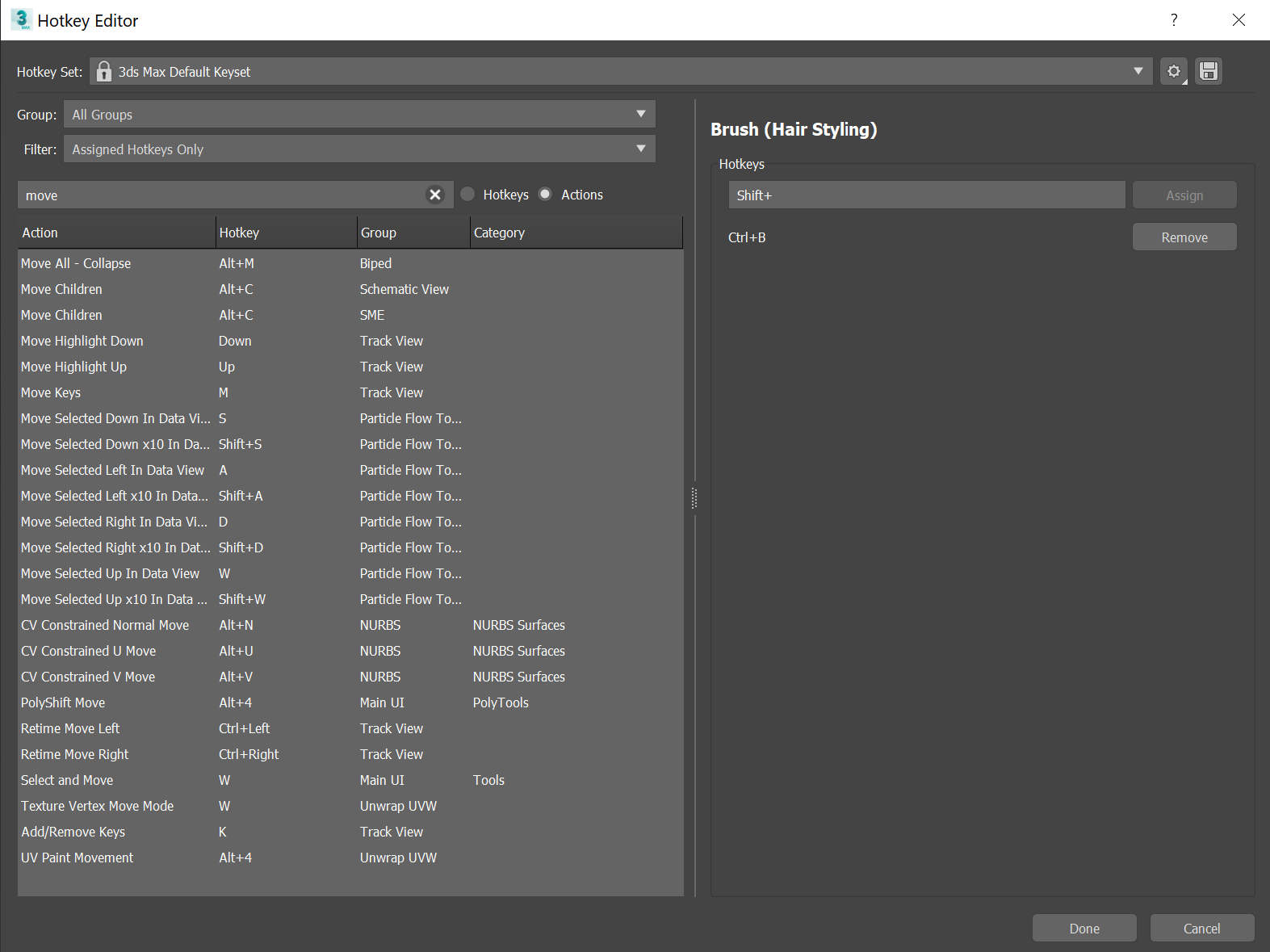Viewport: 1270px width, 952px height.
Task: Expand the Group dropdown showing All Groups
Action: click(359, 114)
